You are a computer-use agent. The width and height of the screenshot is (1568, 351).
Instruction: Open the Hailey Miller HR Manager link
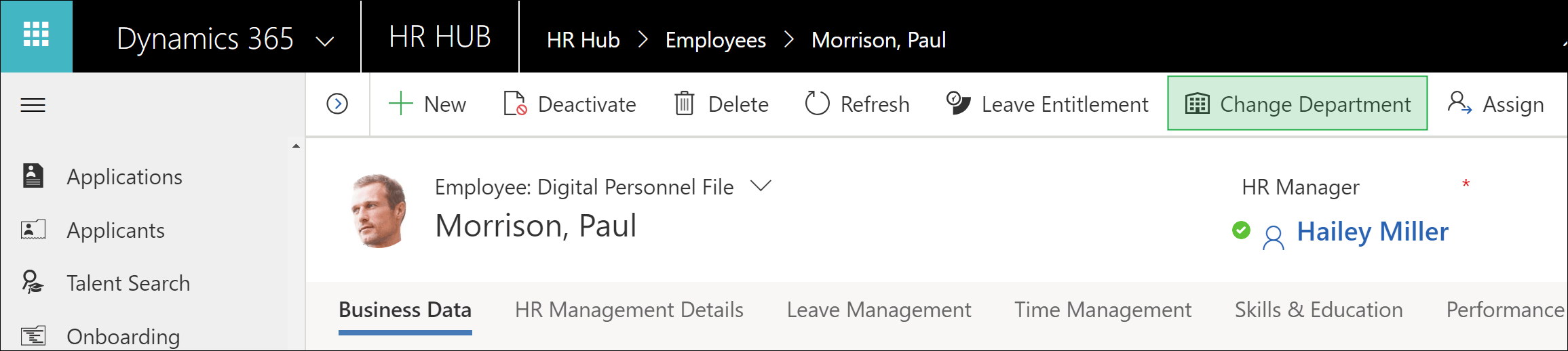point(1373,232)
